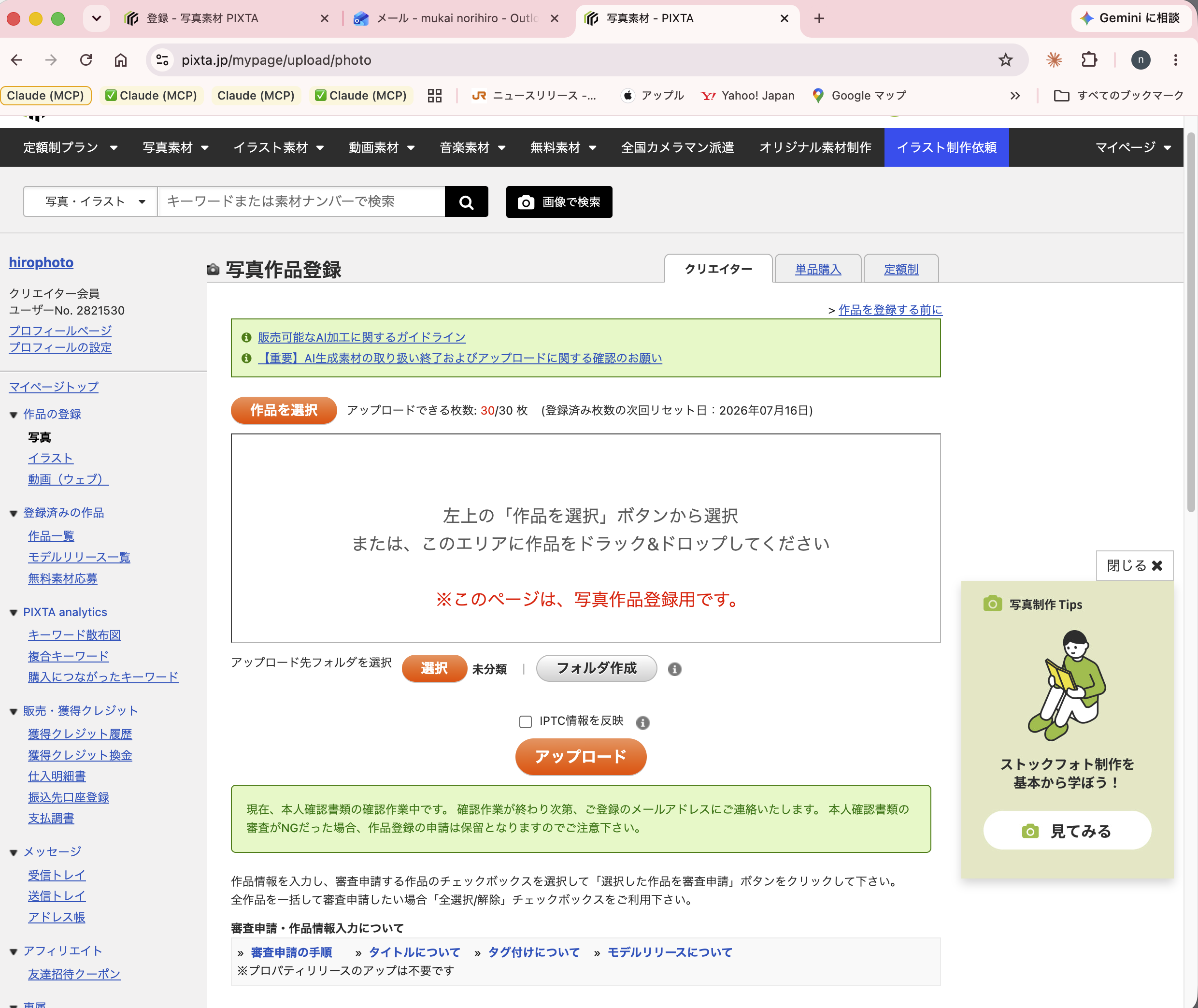Close the 登録 - 写真素材 PIXTA tab

click(325, 18)
